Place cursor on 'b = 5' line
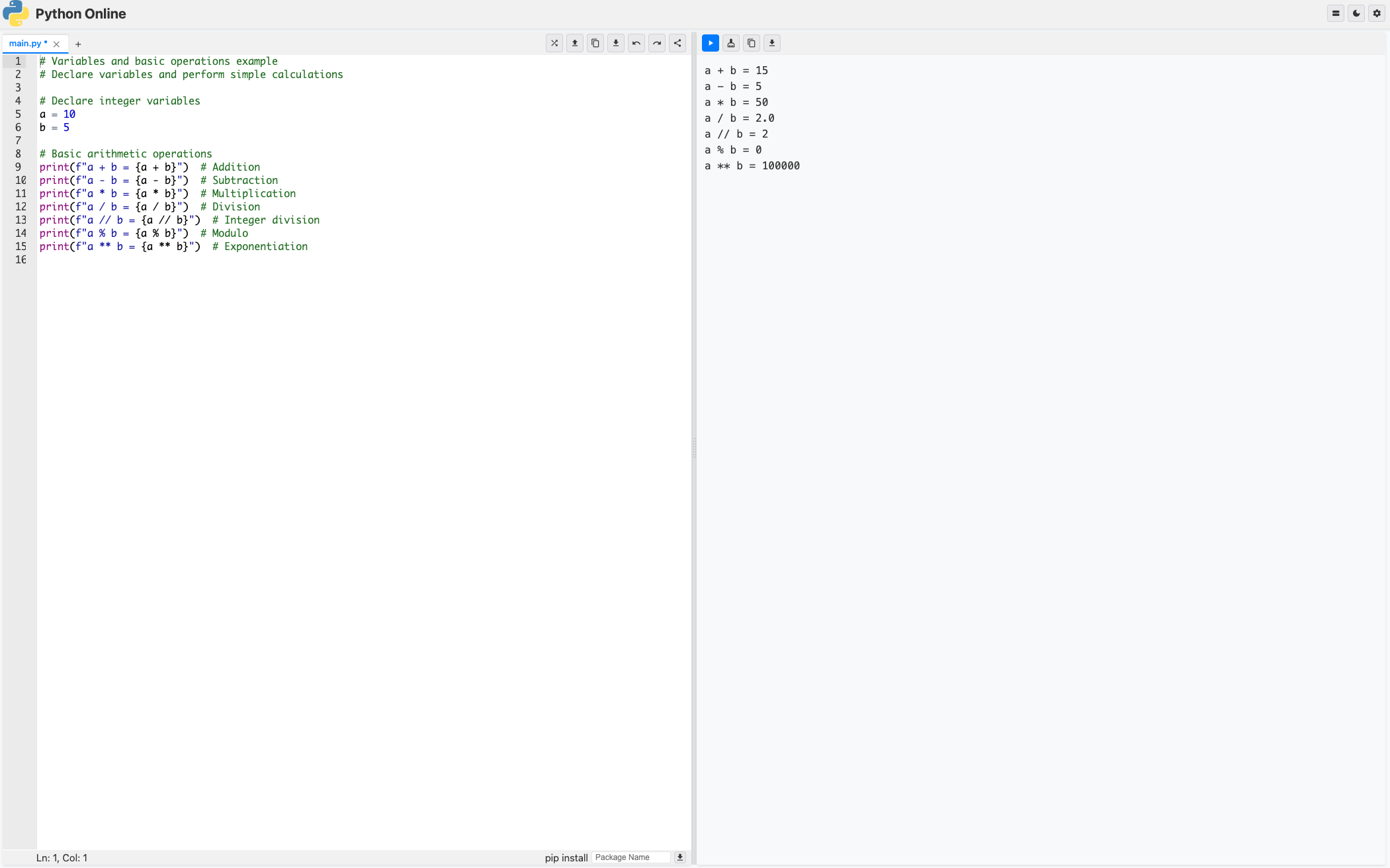Viewport: 1390px width, 868px height. [54, 128]
